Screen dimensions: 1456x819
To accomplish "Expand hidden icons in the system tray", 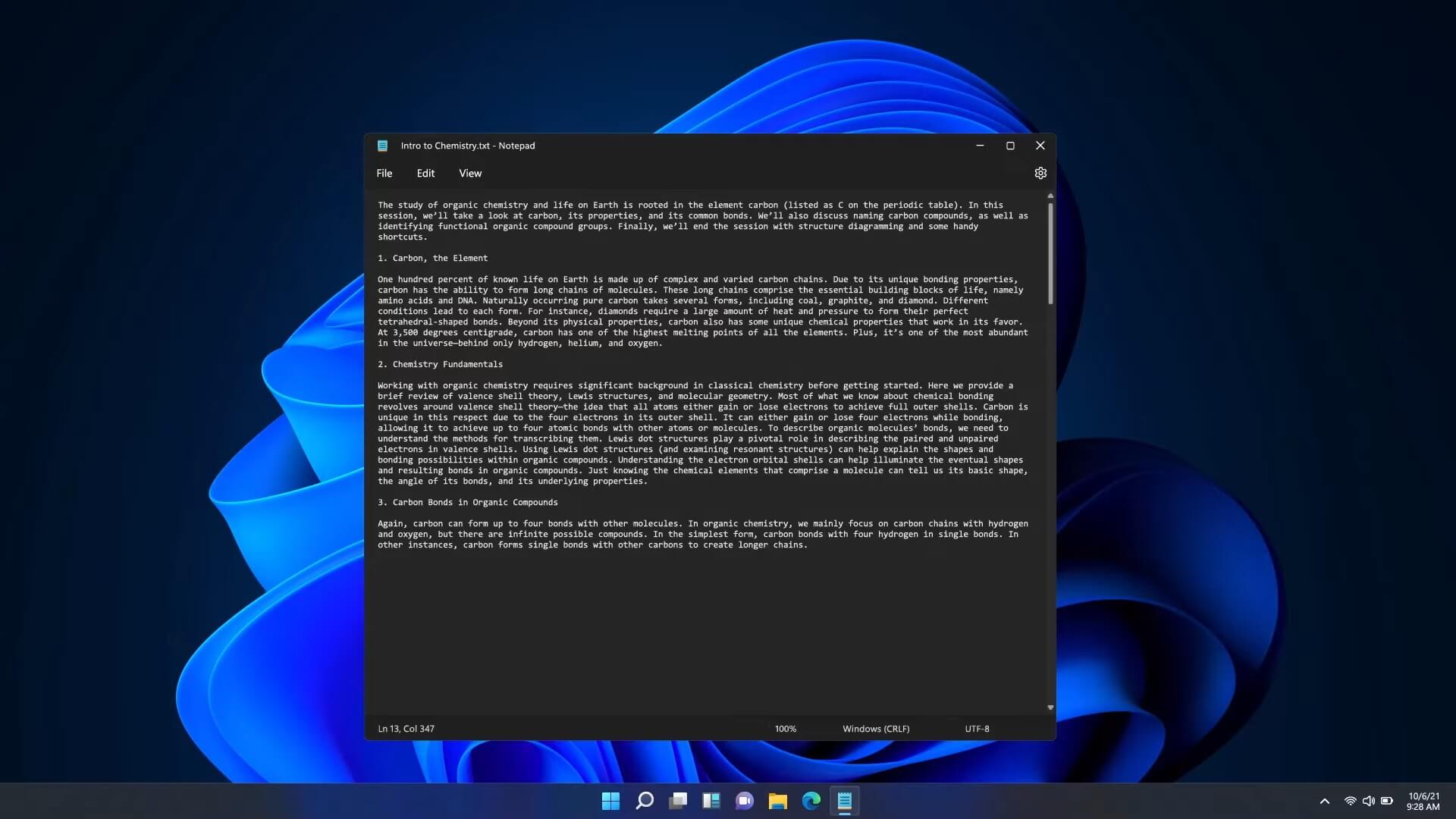I will [1326, 800].
